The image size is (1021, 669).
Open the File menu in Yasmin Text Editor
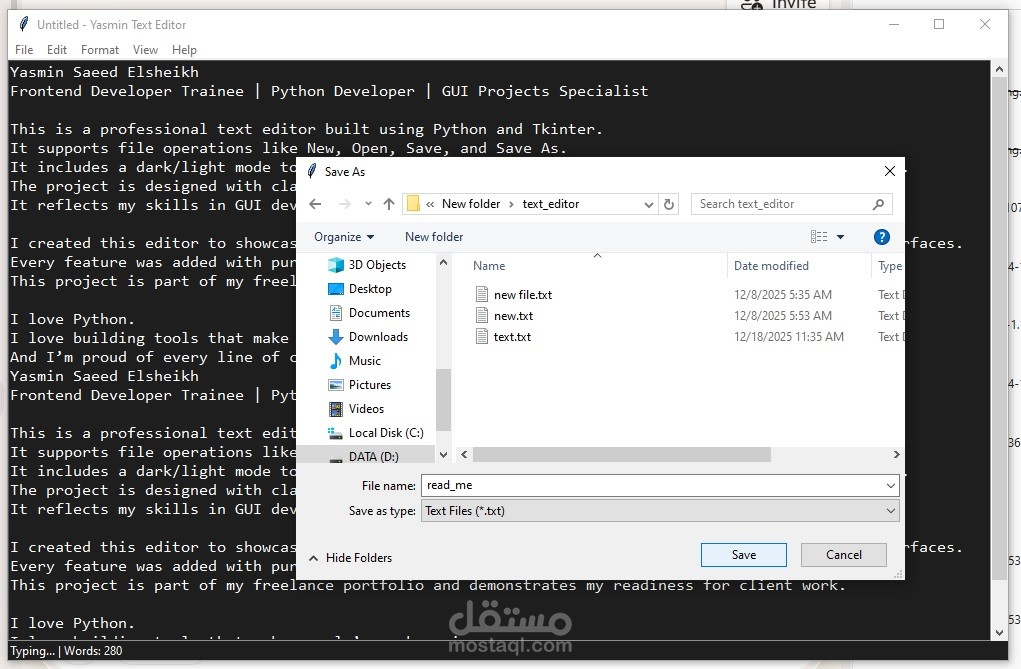click(x=23, y=49)
